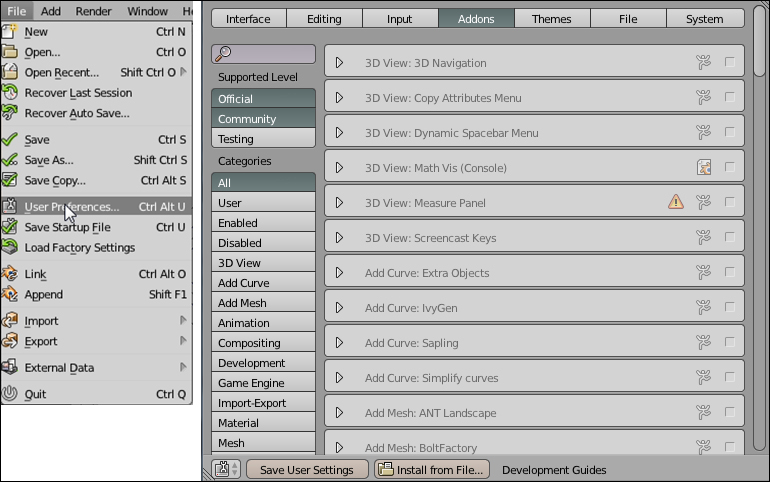
Task: Click Install from File button
Action: pos(432,469)
